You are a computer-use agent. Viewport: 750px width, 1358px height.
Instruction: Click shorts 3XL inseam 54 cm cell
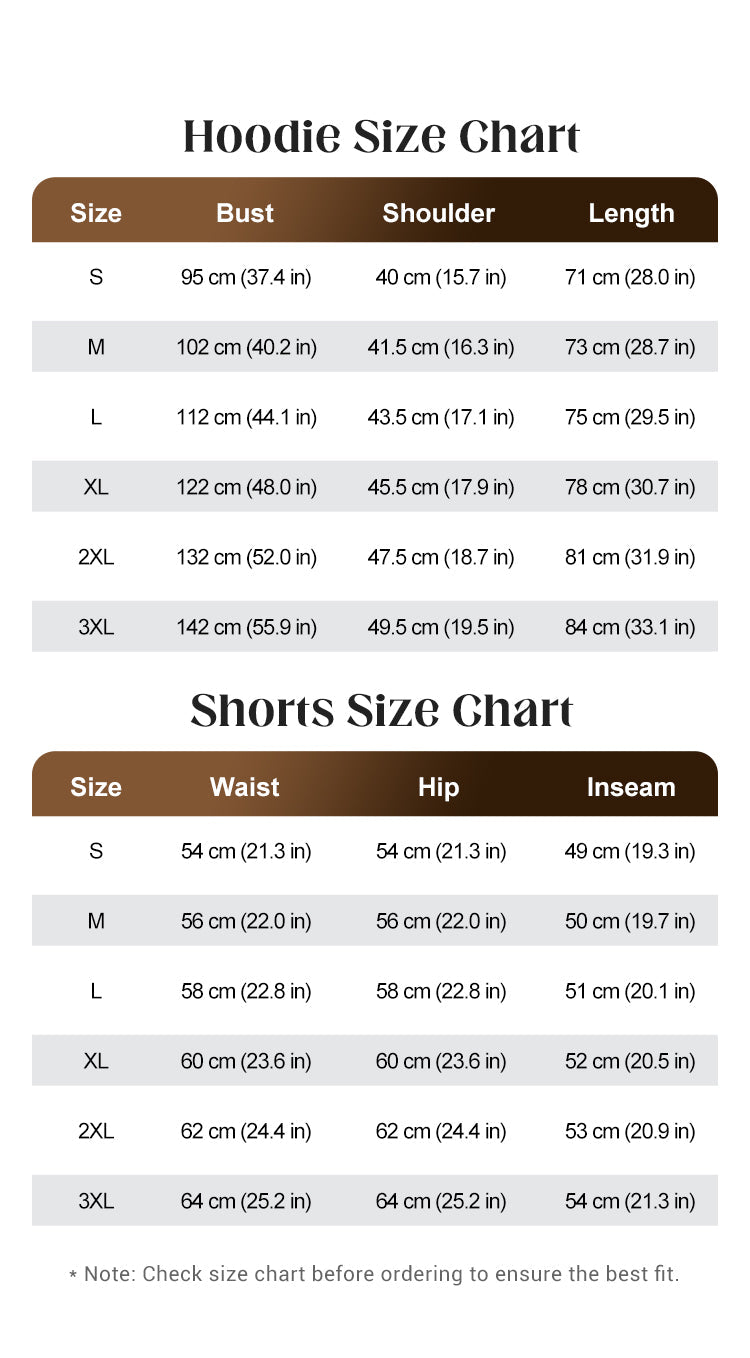point(630,1201)
